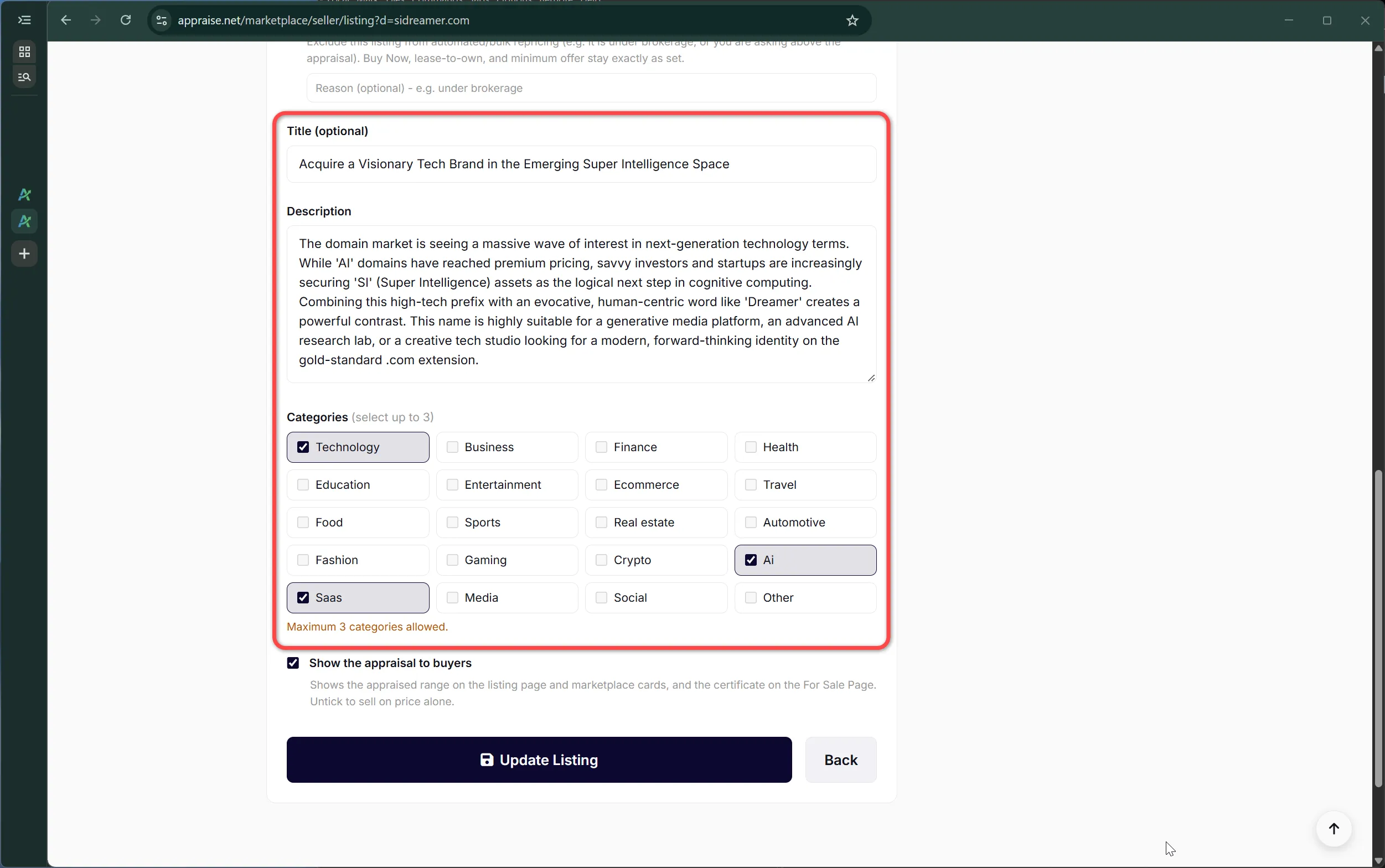Check the Ecommerce category
This screenshot has height=868, width=1385.
pos(601,485)
